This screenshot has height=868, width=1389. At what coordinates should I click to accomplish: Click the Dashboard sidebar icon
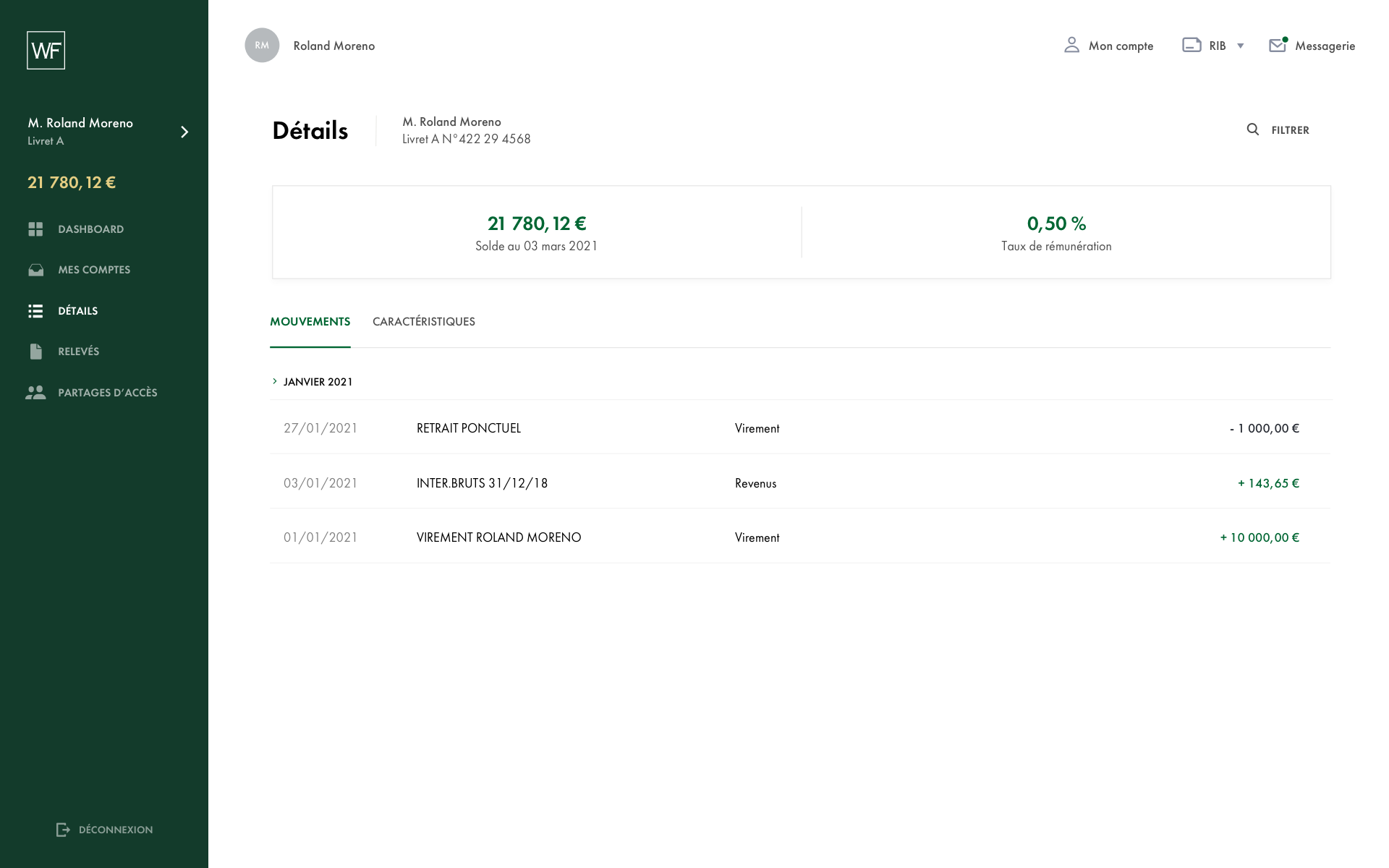click(x=36, y=228)
